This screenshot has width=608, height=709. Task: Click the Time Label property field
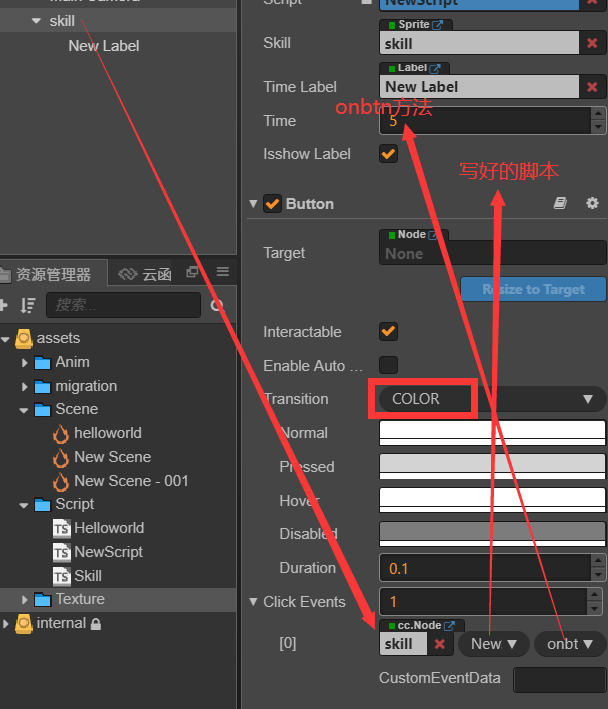479,87
